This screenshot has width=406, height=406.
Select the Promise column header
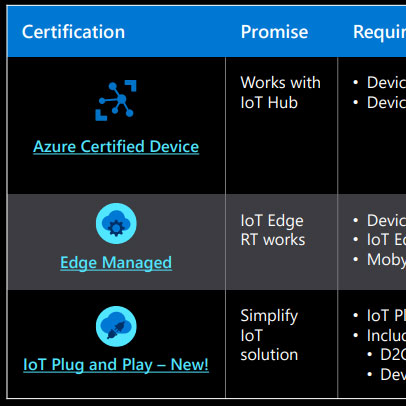pyautogui.click(x=274, y=32)
